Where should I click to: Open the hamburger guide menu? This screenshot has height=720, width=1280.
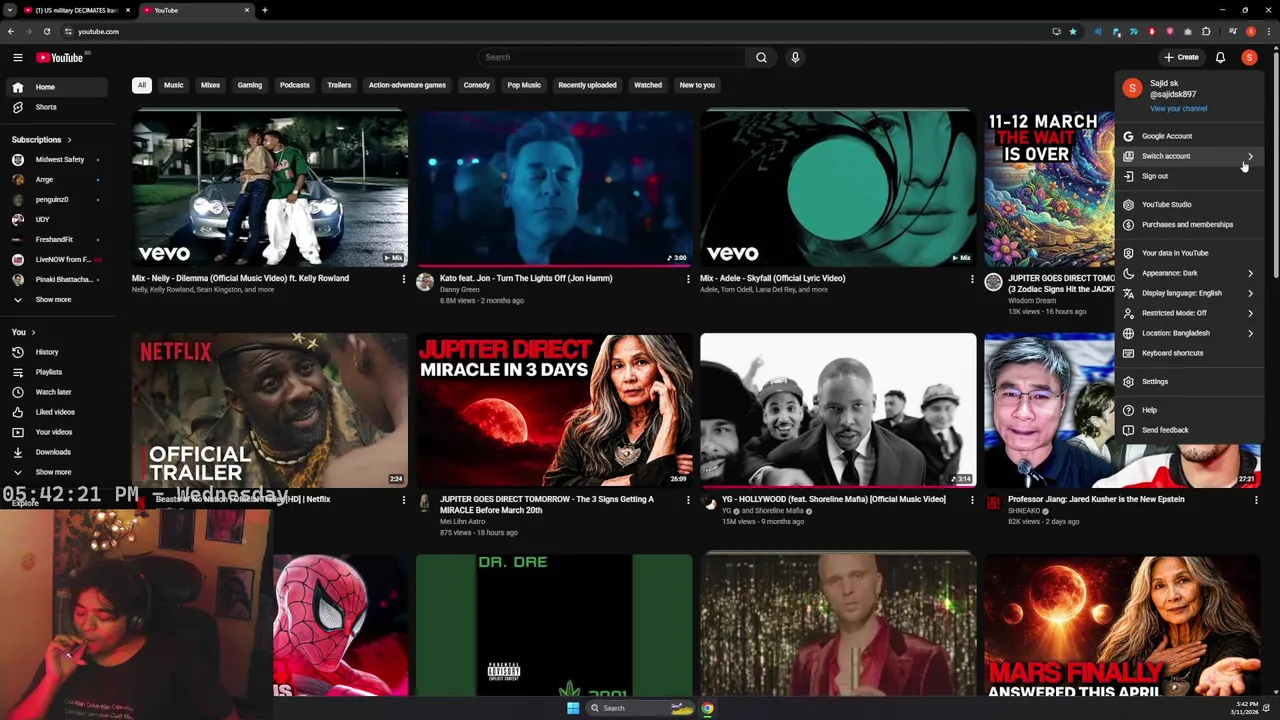[x=17, y=57]
